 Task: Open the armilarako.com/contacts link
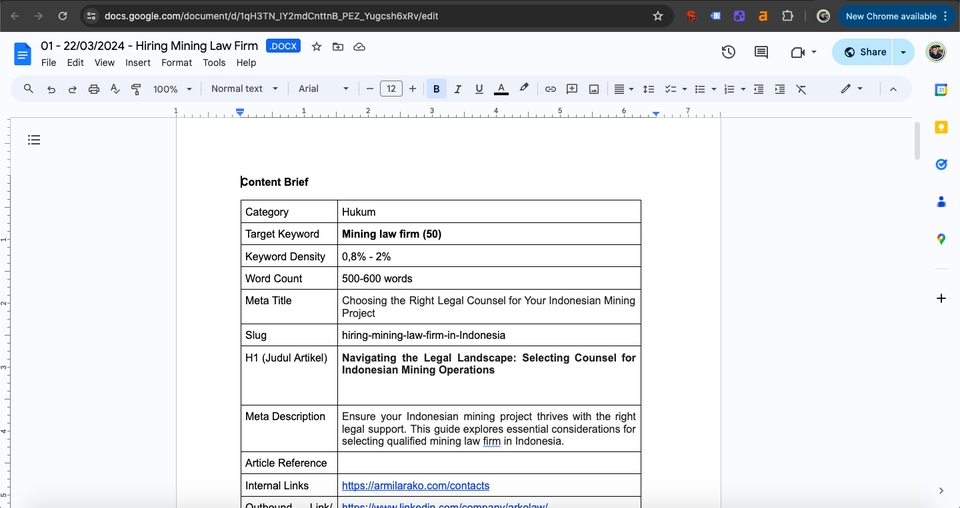415,486
